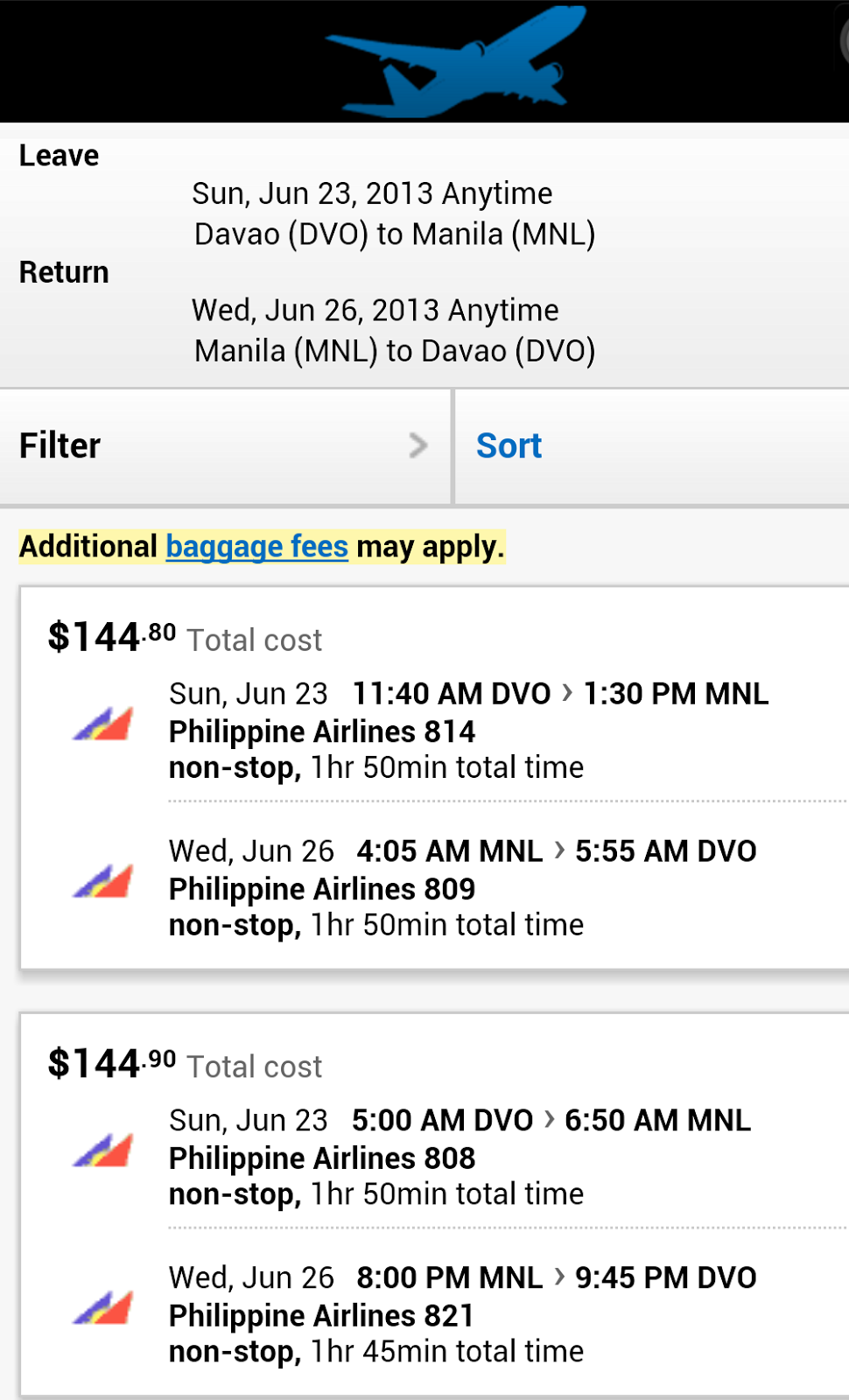Tap Davao (DVO) to Manila (MNL) route
The height and width of the screenshot is (1400, 849).
(x=394, y=234)
